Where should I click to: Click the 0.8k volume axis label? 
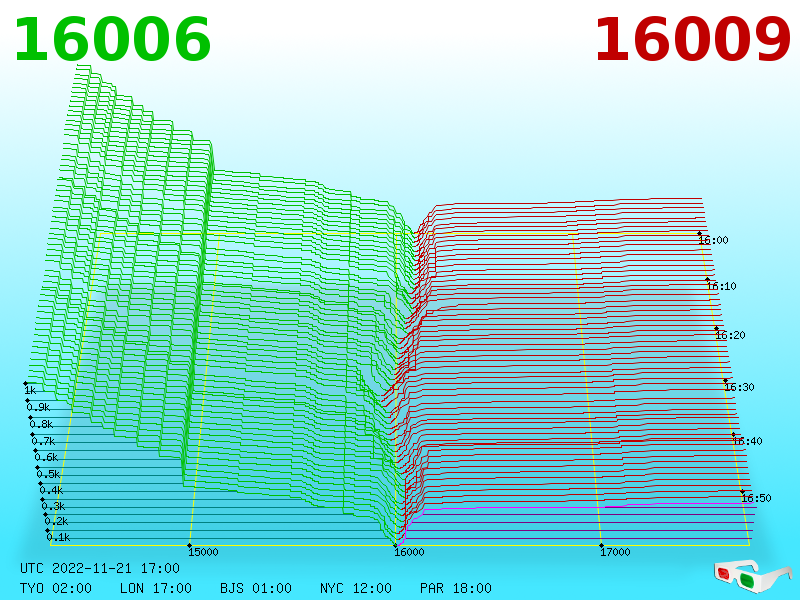tap(41, 424)
